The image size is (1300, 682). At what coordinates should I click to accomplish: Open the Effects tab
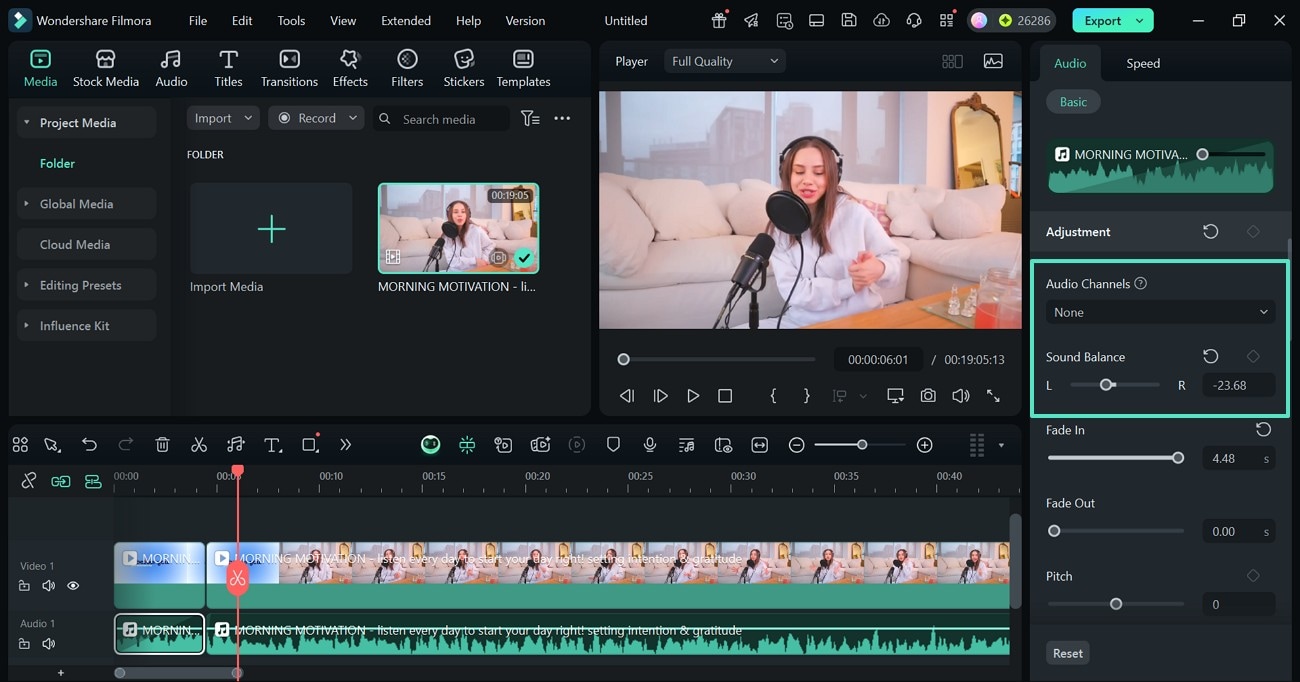350,68
